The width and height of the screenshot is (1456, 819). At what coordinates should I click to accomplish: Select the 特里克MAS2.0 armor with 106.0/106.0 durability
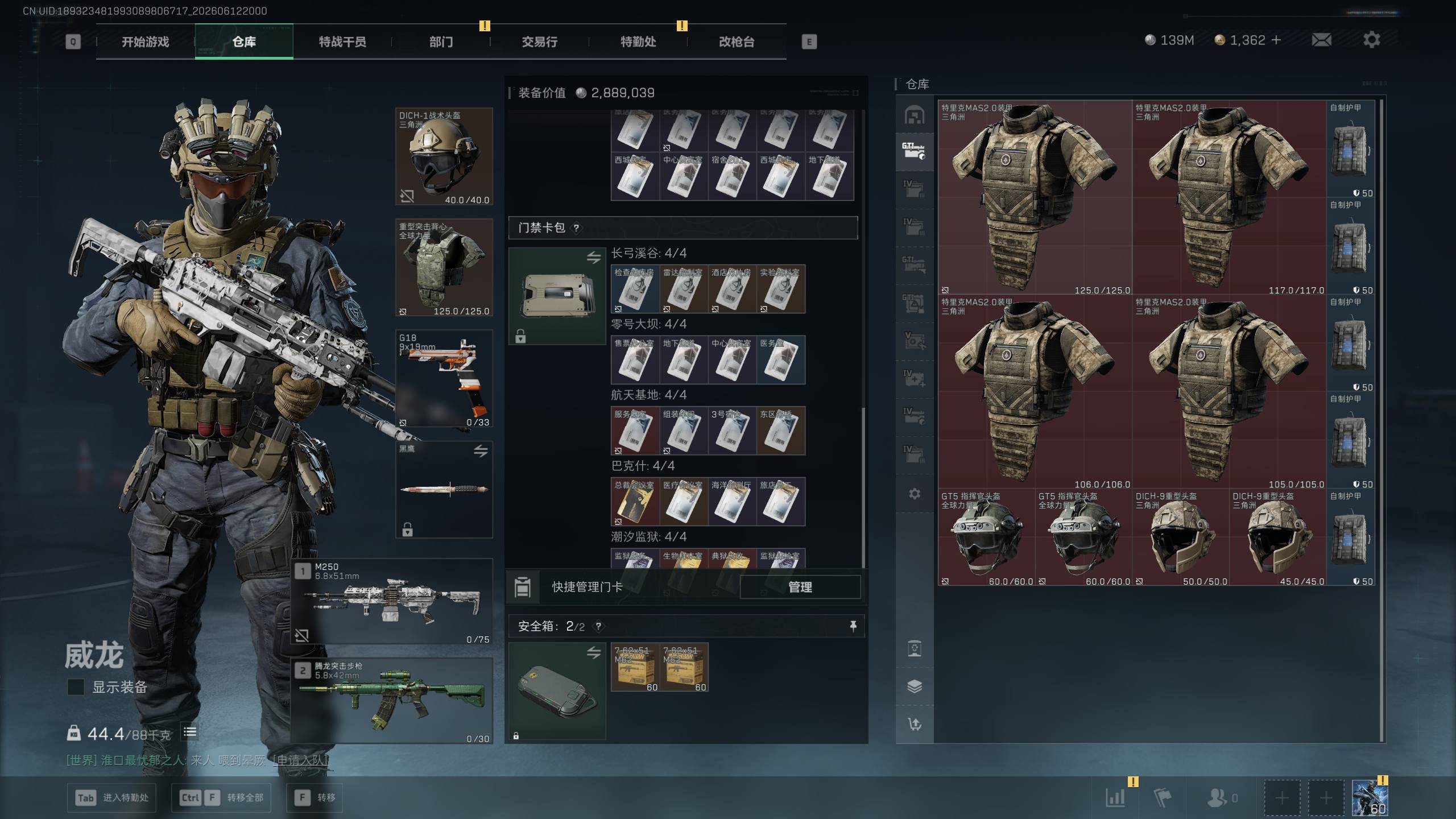pos(1035,392)
